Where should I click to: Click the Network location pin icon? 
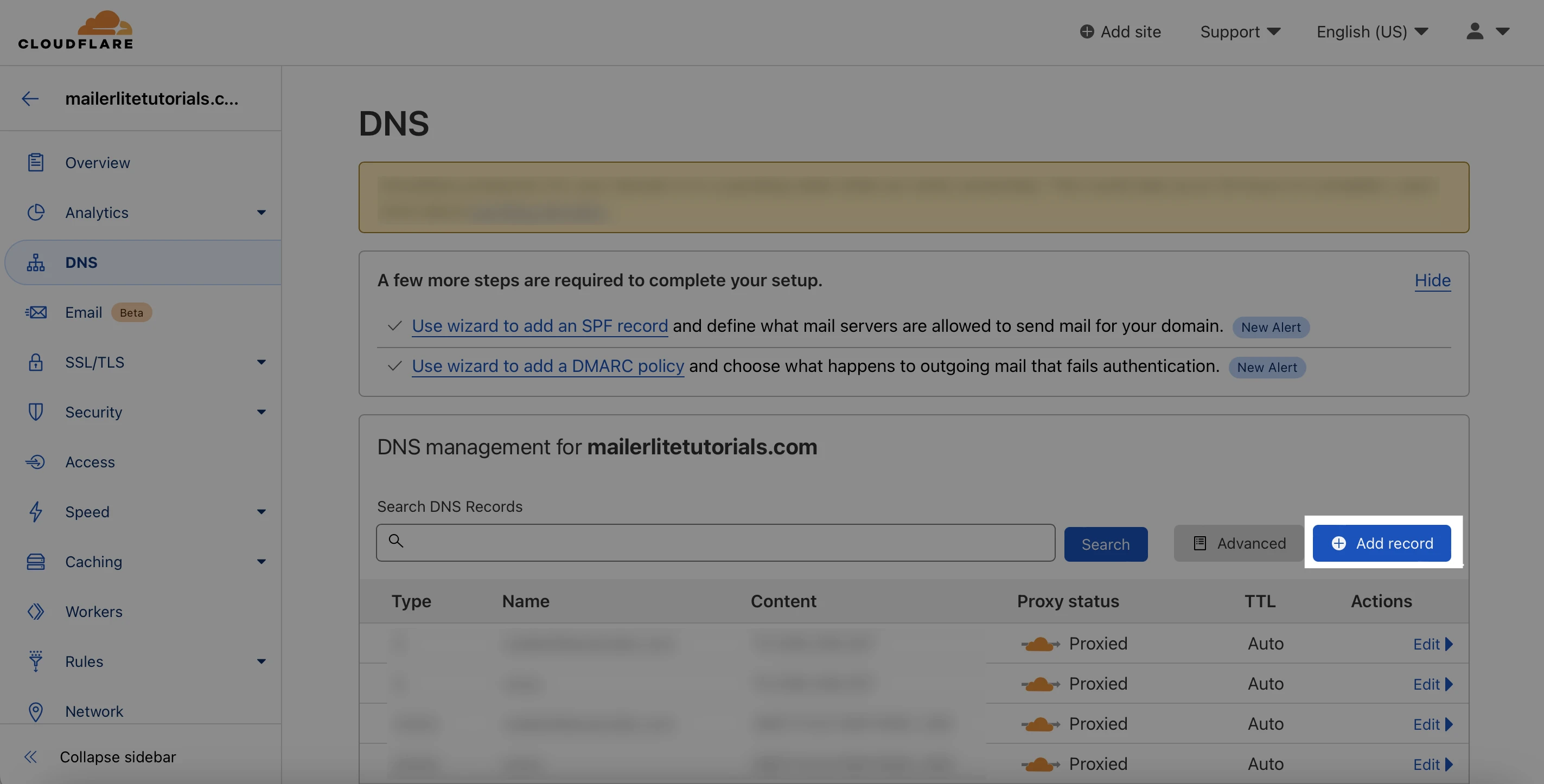35,711
